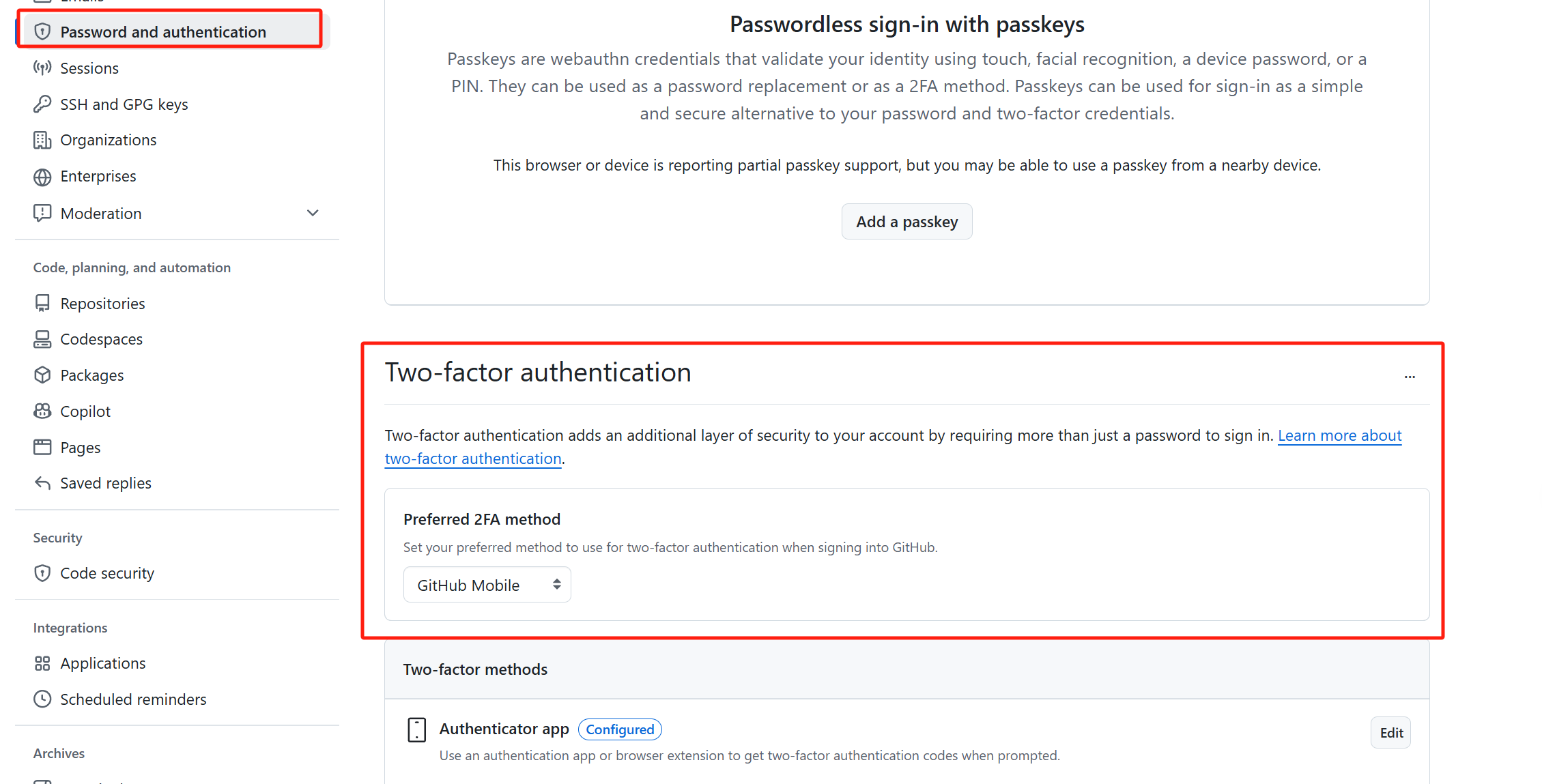Select Saved replies in the sidebar
This screenshot has height=784, width=1542.
(105, 483)
